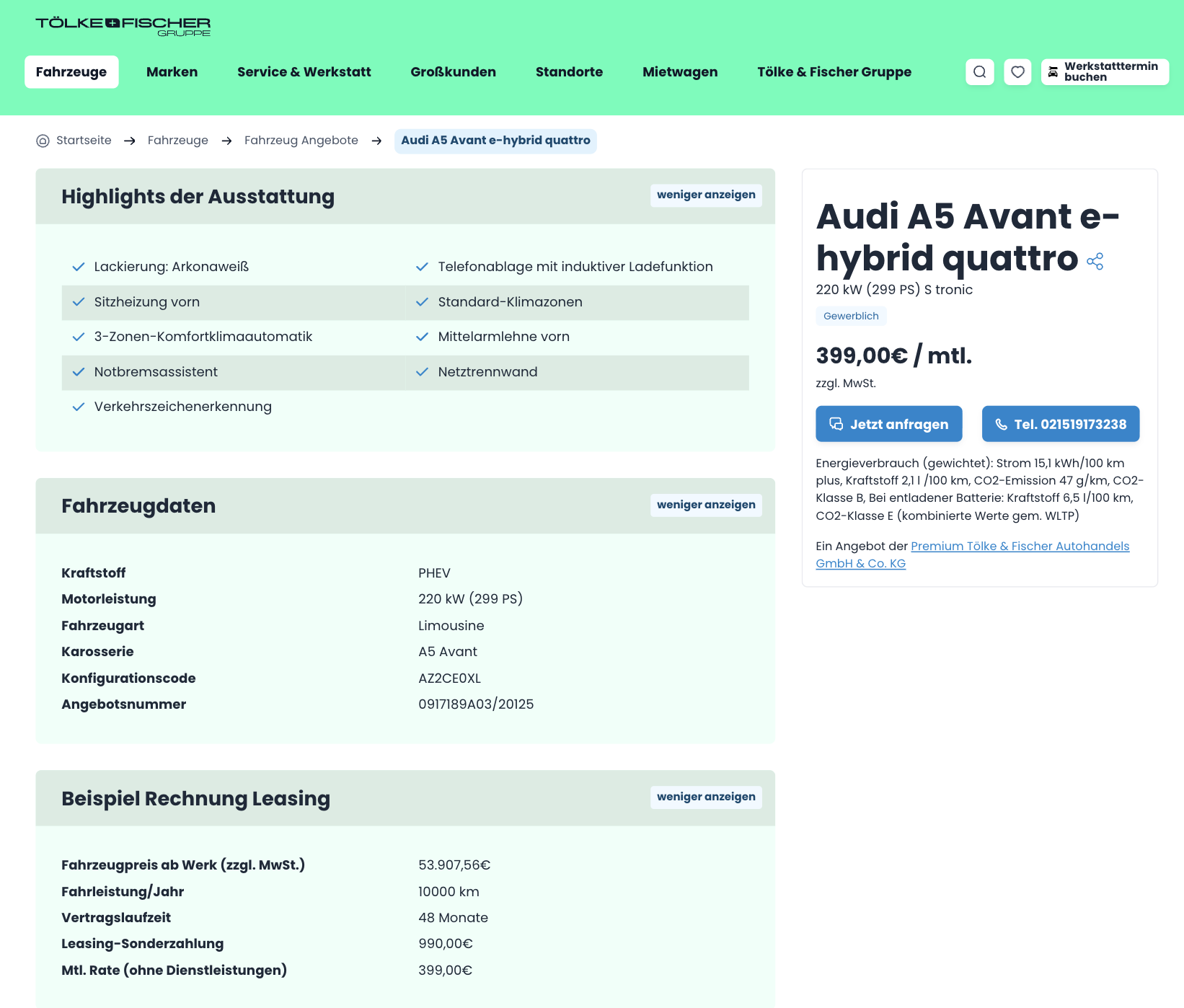
Task: Go to Fahrzeug Angebote breadcrumb
Action: (301, 141)
